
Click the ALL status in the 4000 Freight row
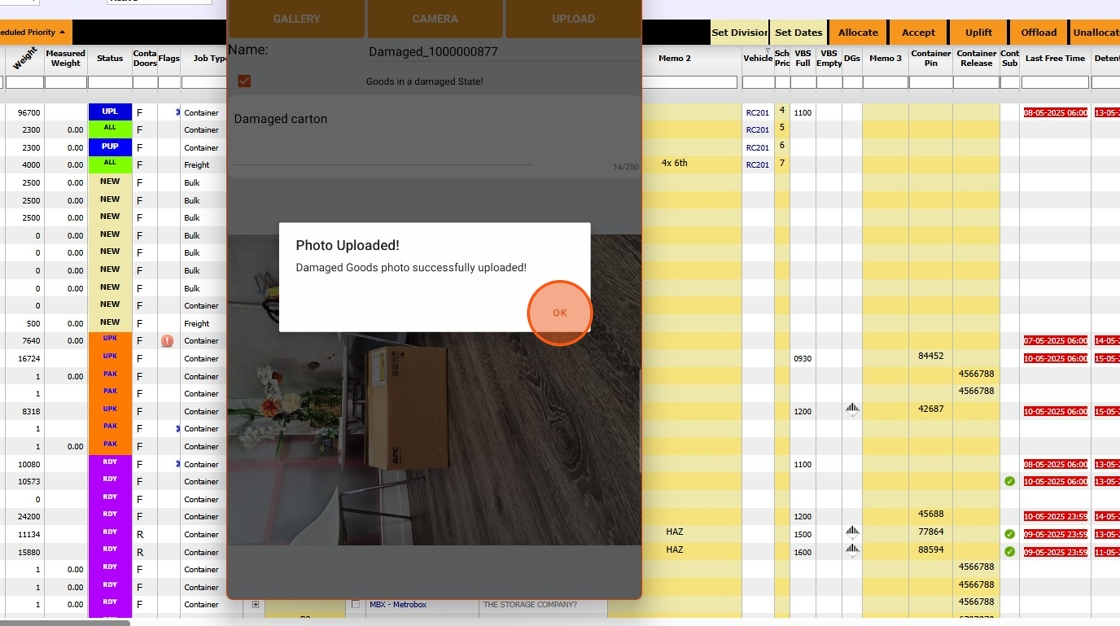[110, 164]
